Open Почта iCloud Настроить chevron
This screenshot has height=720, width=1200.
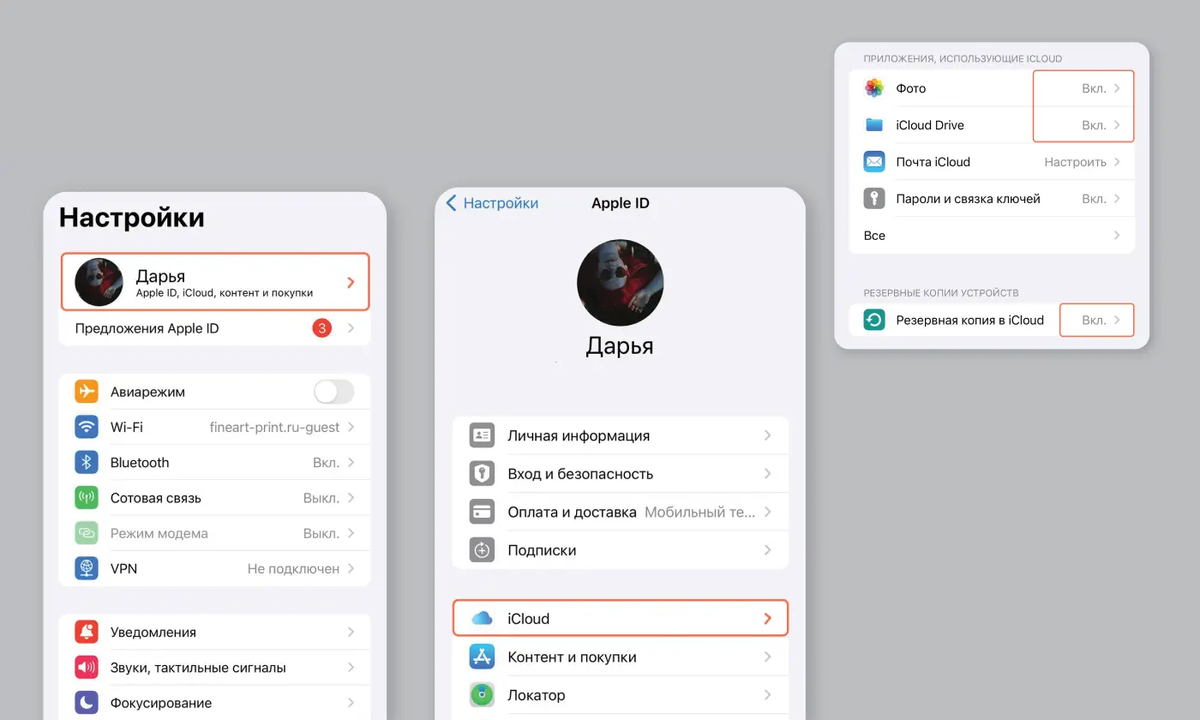1117,162
